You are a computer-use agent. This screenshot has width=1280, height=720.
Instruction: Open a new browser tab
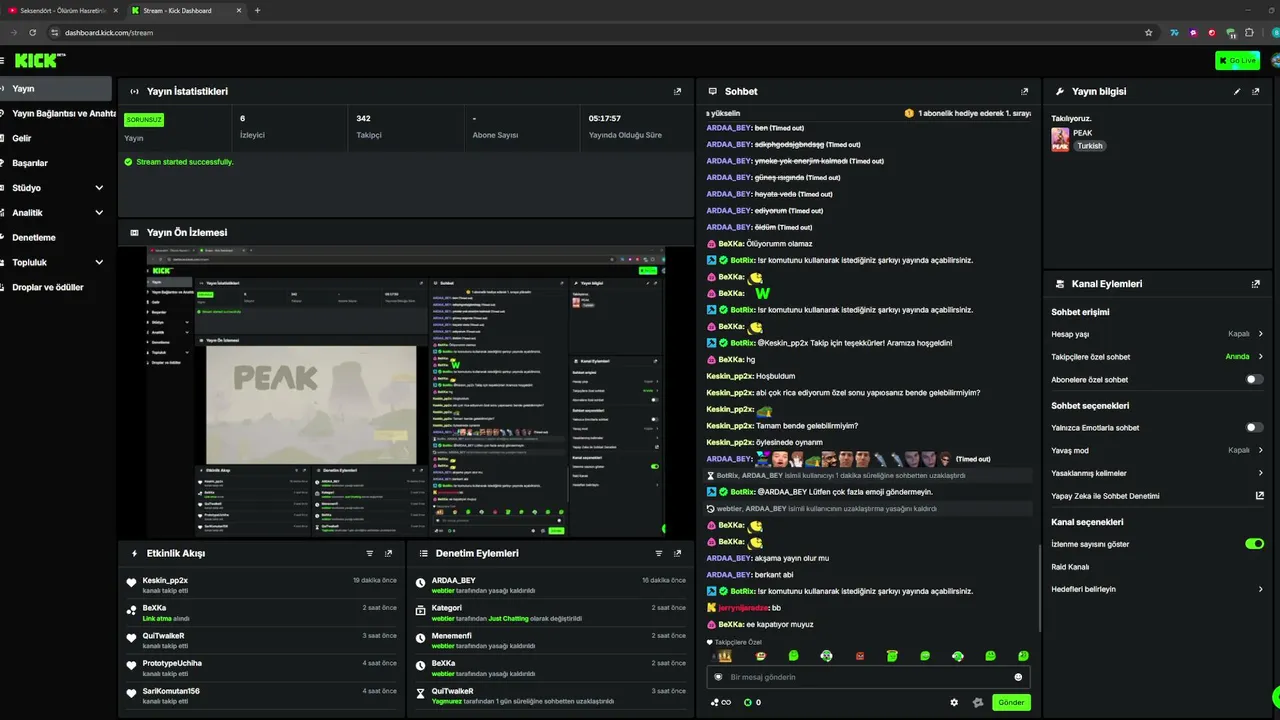[x=257, y=10]
